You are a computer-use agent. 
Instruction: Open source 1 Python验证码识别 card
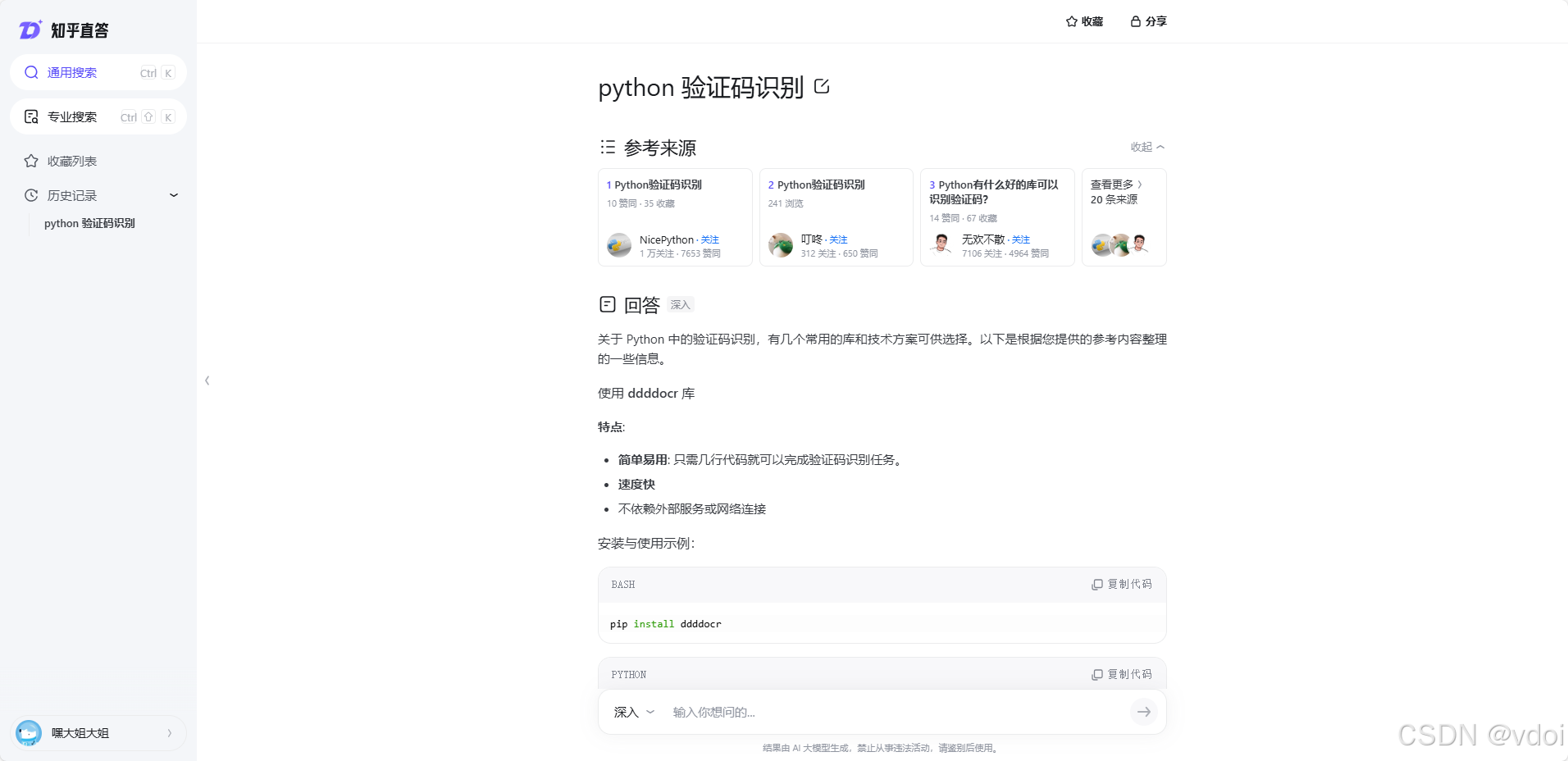click(675, 217)
